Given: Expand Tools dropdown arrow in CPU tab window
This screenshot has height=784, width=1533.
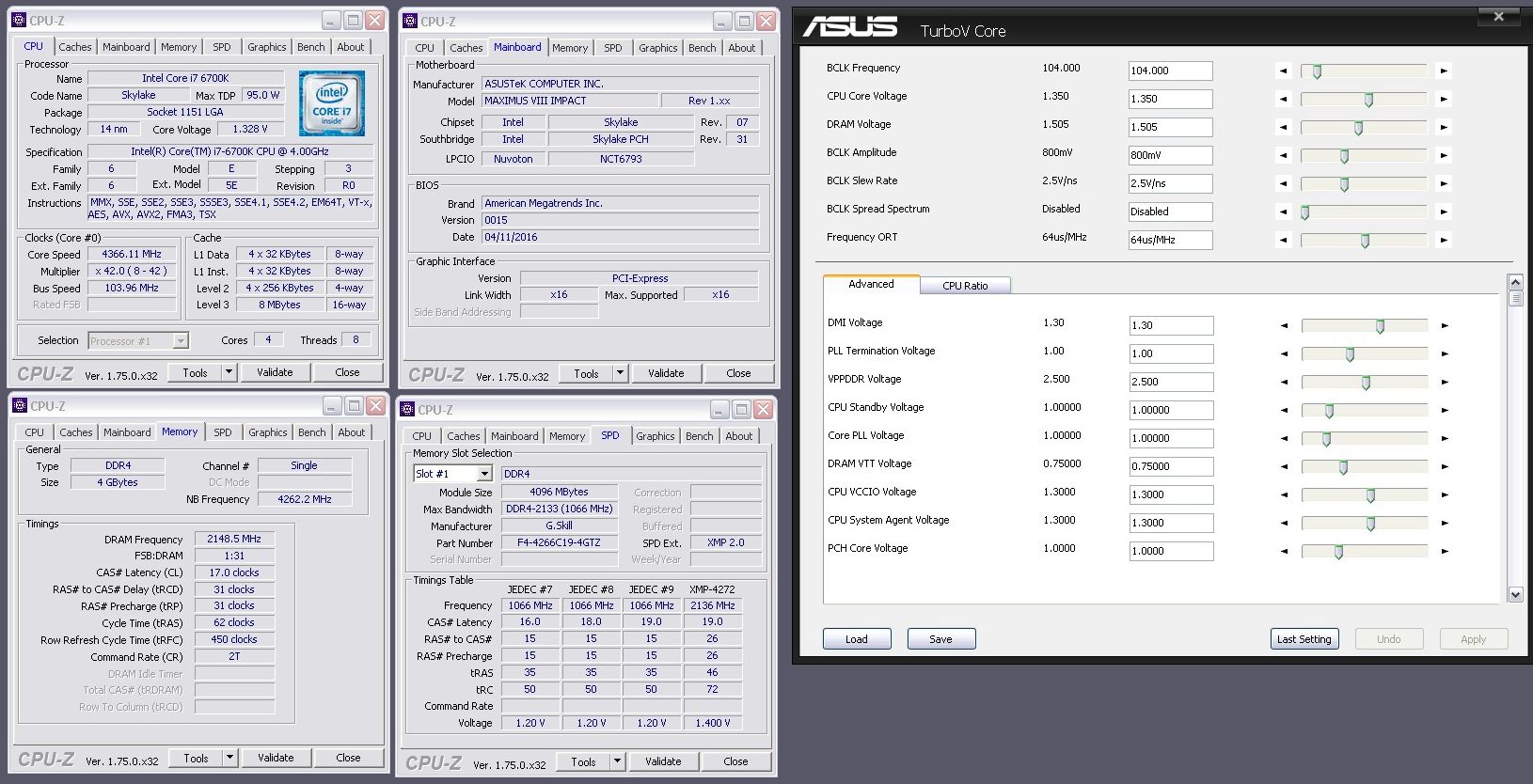Looking at the screenshot, I should point(229,372).
